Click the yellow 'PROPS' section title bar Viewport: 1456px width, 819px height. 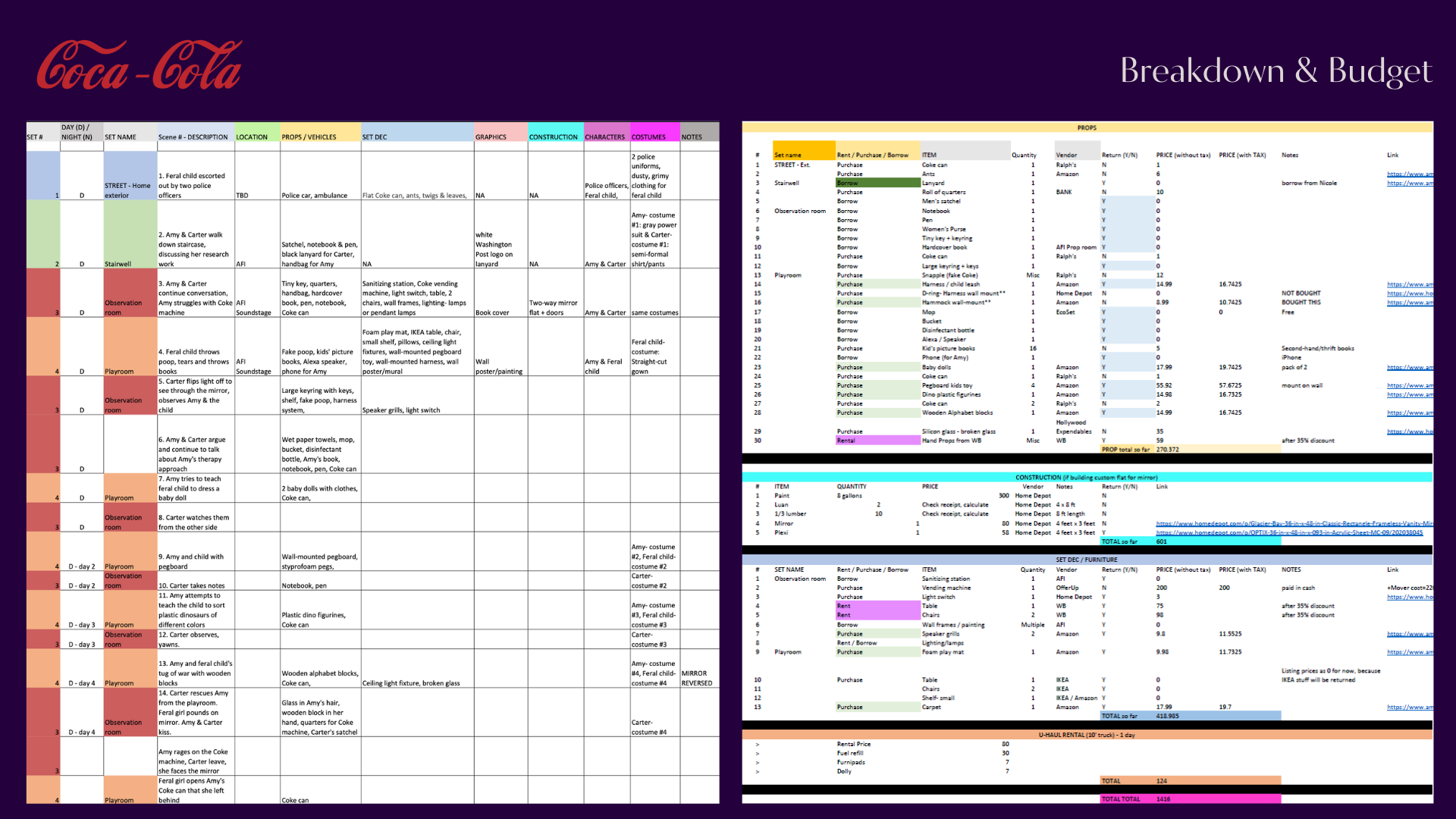[x=1087, y=127]
